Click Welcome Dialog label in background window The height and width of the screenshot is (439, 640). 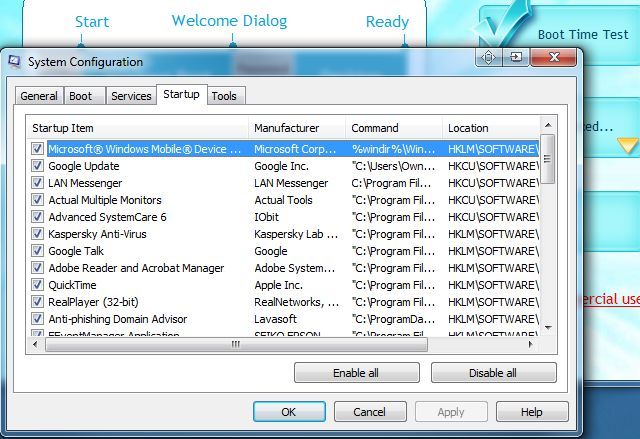[x=229, y=20]
